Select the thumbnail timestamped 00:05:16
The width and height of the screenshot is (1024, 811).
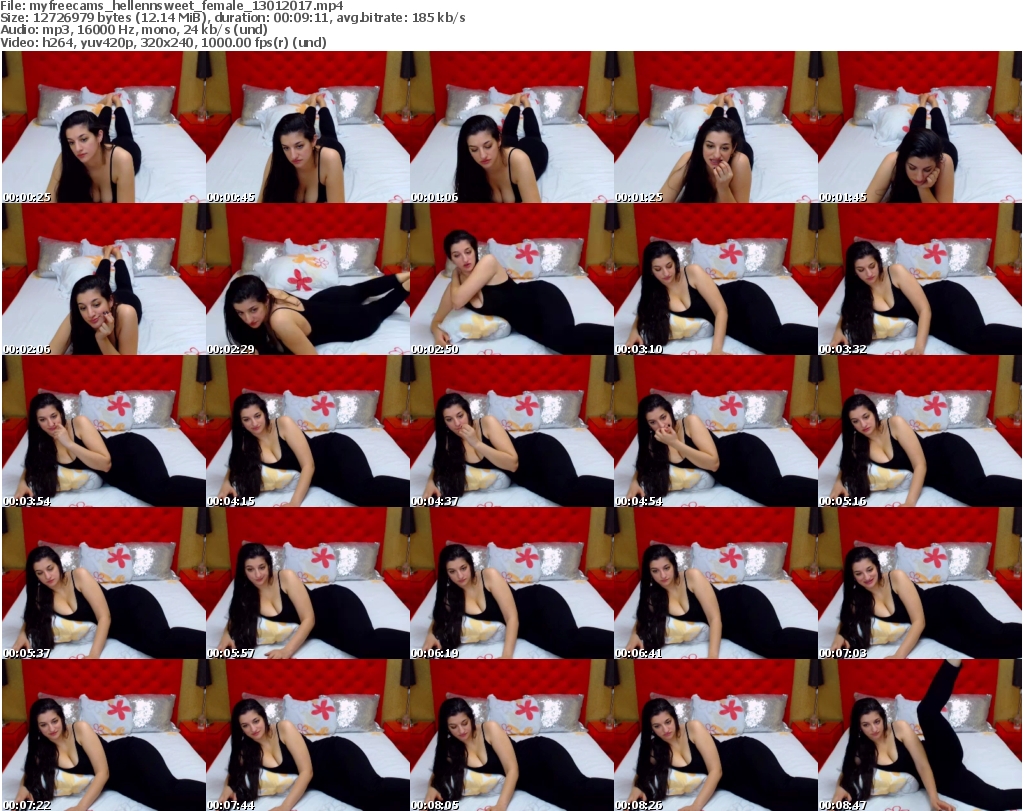(x=920, y=431)
